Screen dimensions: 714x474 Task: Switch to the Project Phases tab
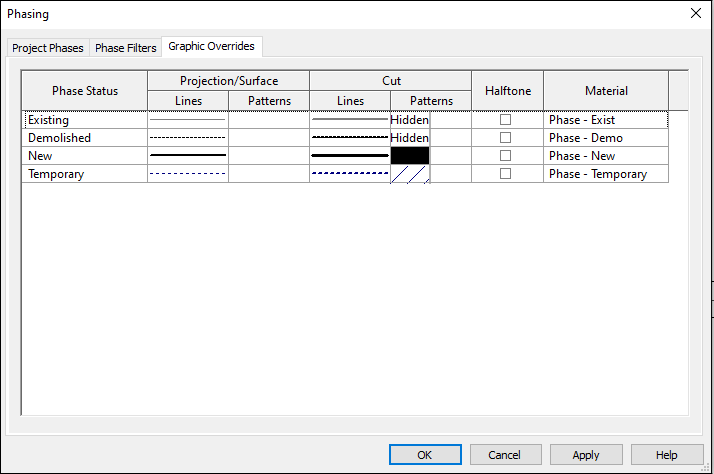48,48
